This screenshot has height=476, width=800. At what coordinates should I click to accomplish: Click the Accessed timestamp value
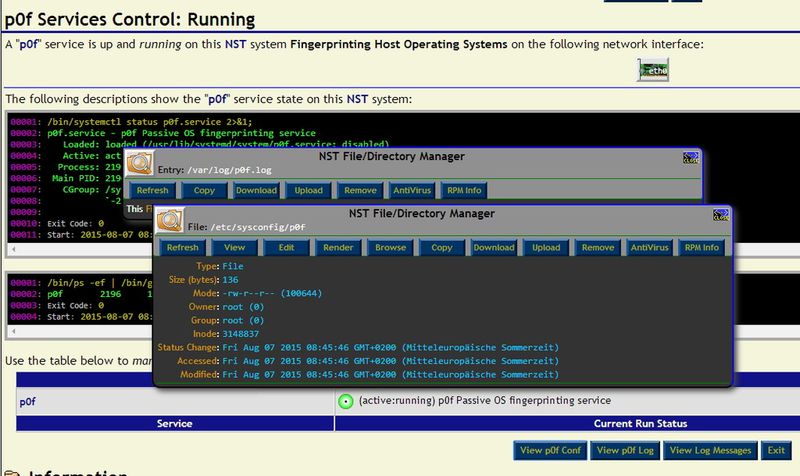pyautogui.click(x=390, y=361)
